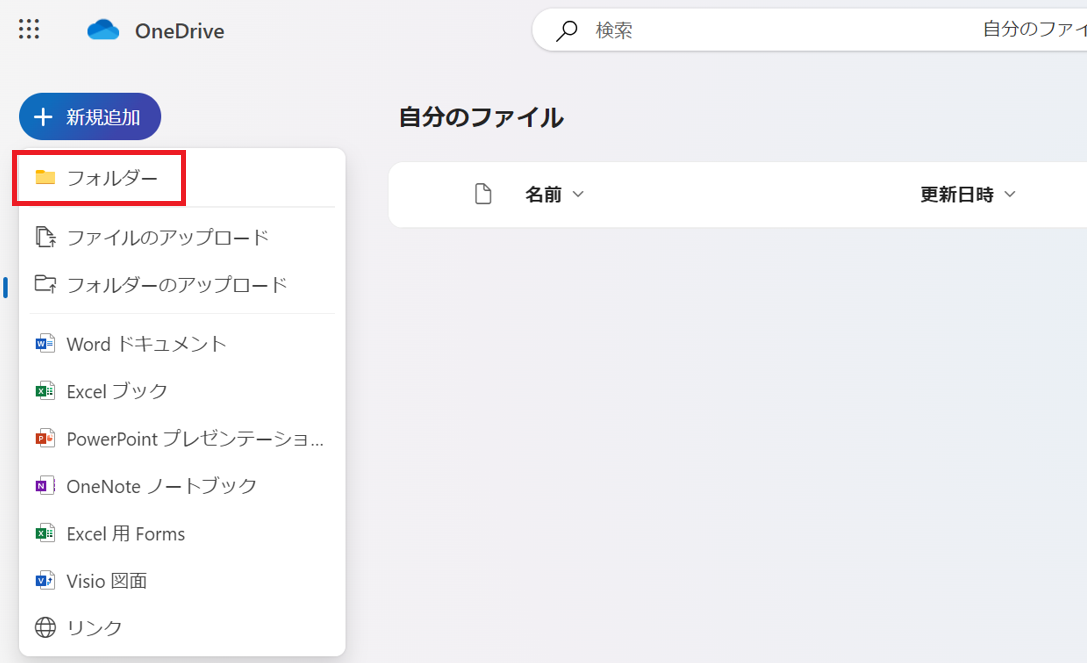Screen dimensions: 1087x663
Task: Create a PowerPoint プレゼンテーション
Action: click(182, 438)
